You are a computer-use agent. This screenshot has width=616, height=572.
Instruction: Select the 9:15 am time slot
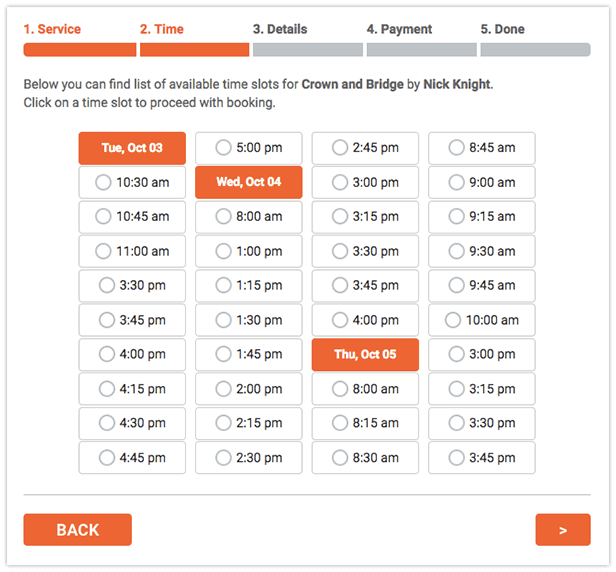[x=482, y=216]
